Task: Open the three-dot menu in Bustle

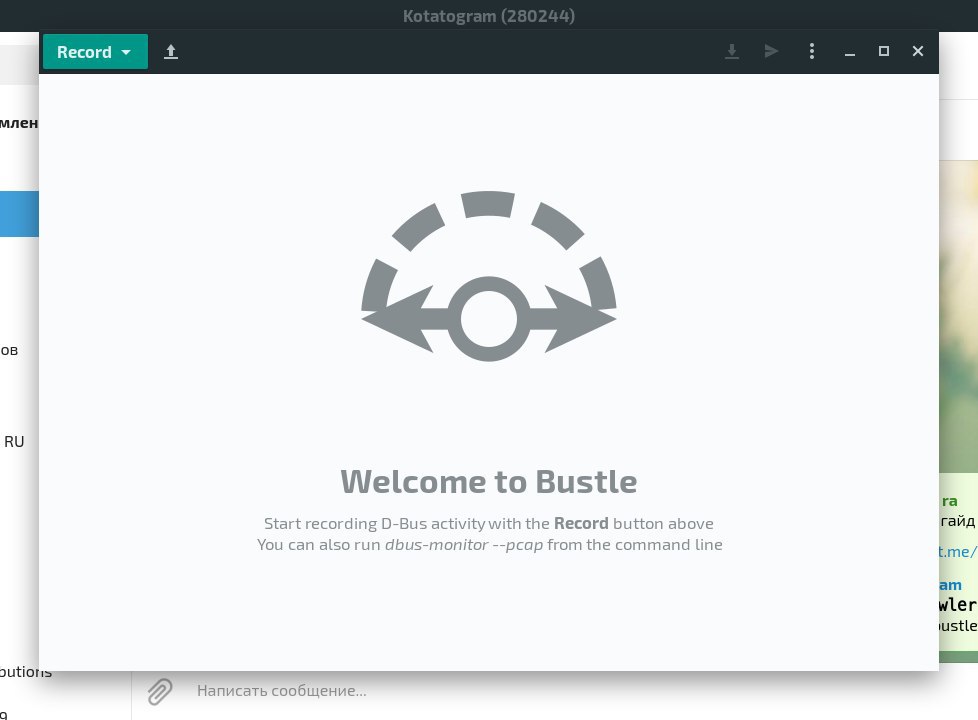Action: coord(811,51)
